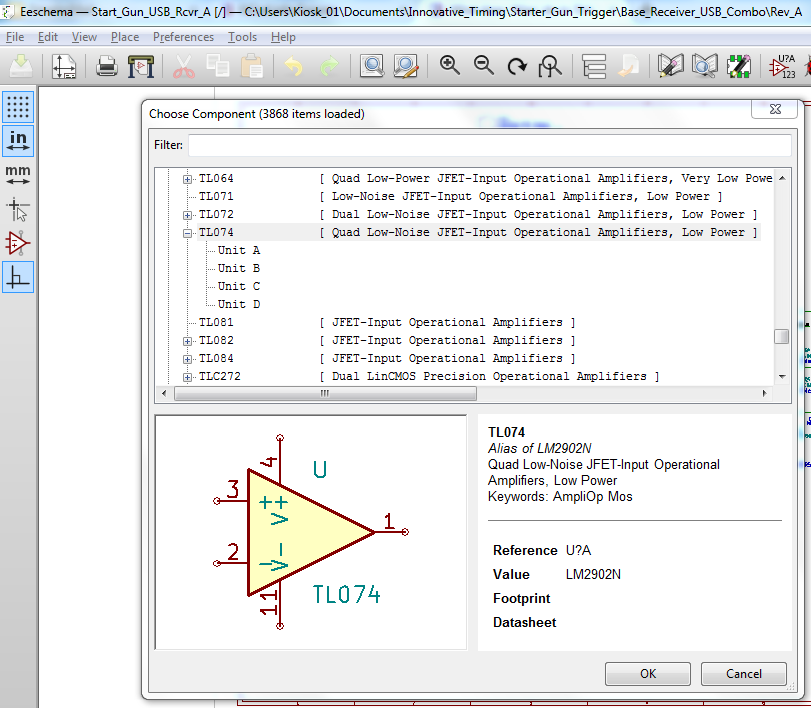Click the Redraw view icon
811x708 pixels.
517,67
